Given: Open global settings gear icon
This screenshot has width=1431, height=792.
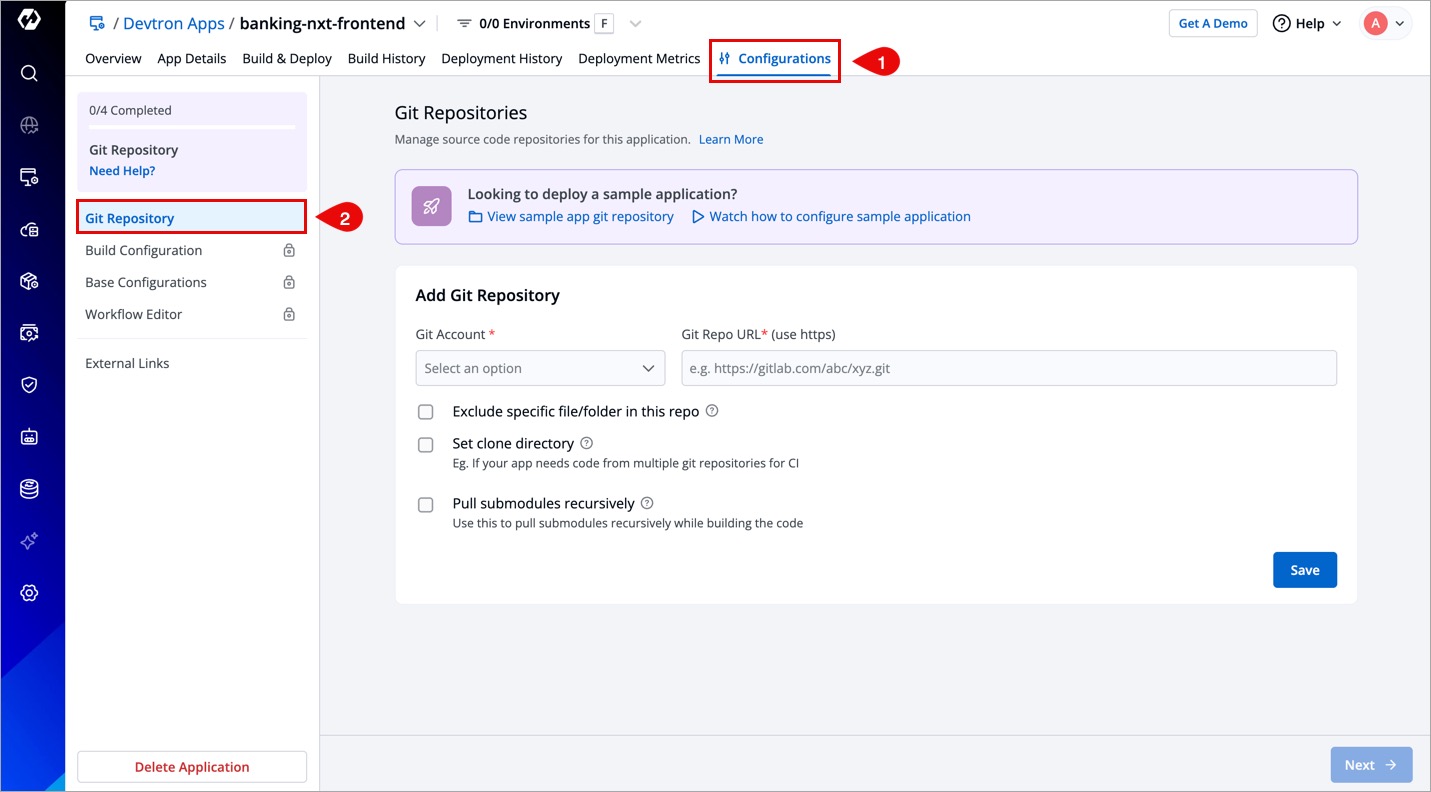Looking at the screenshot, I should [29, 593].
